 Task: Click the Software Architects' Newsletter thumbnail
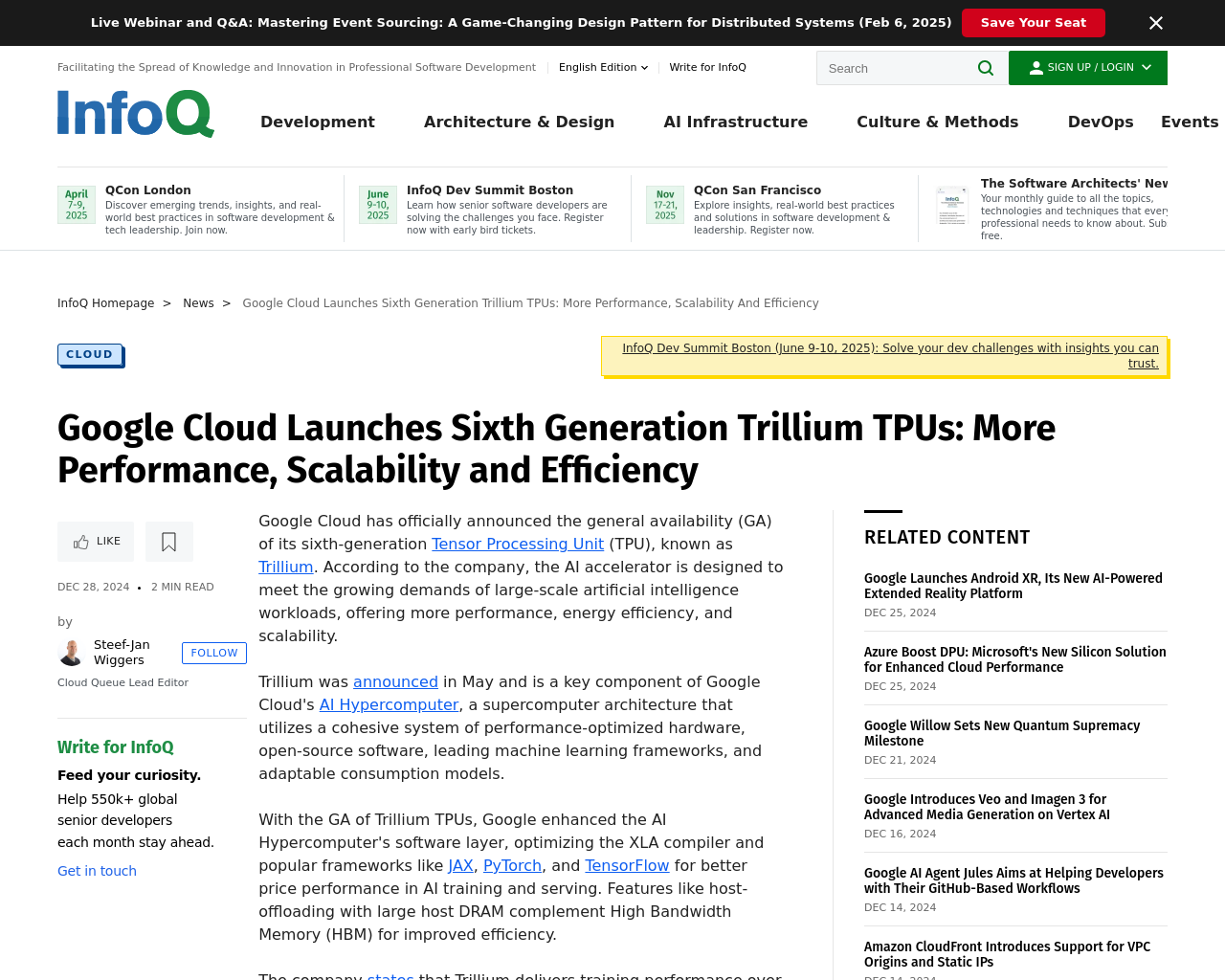click(952, 206)
